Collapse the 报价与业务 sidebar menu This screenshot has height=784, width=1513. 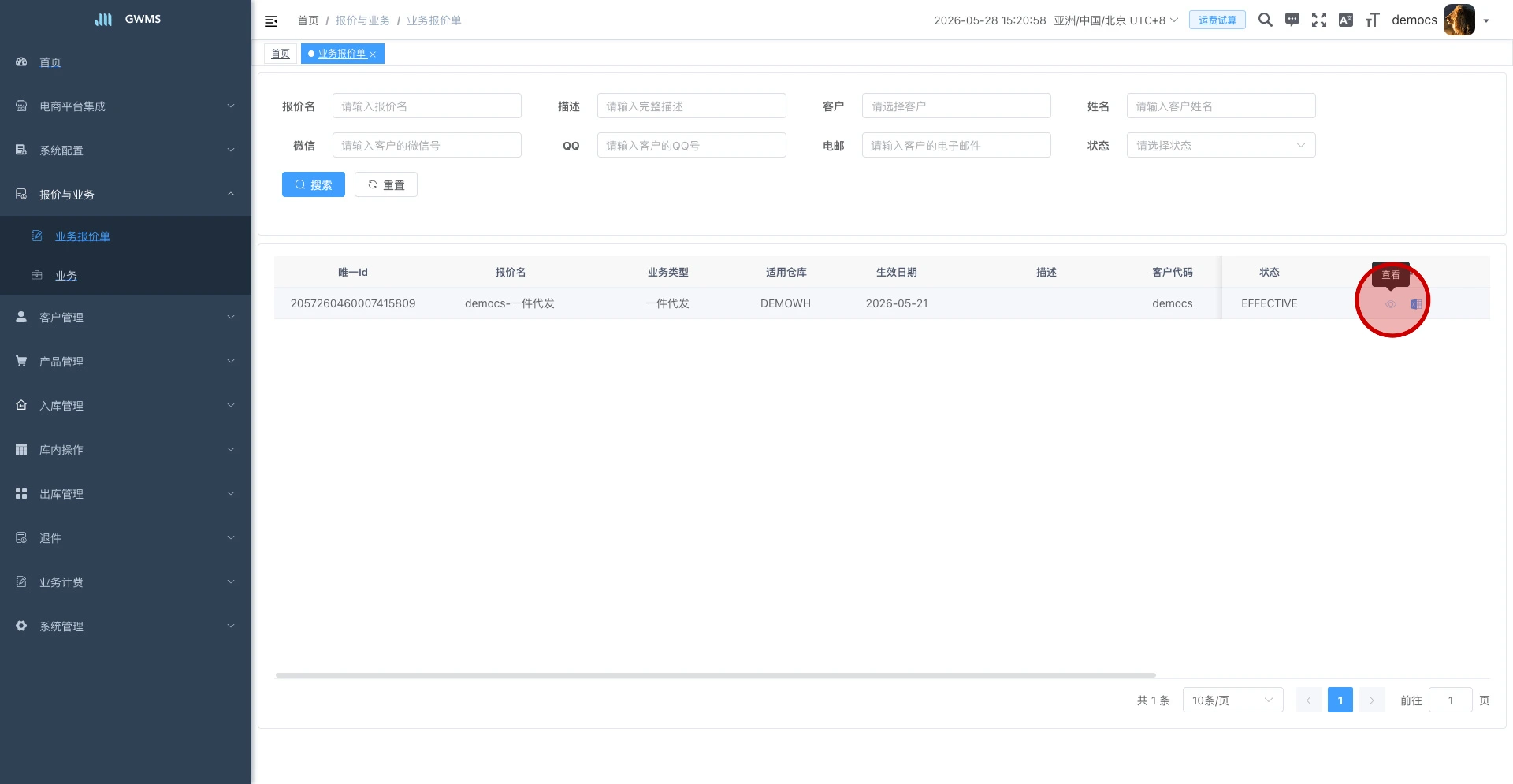(x=126, y=194)
